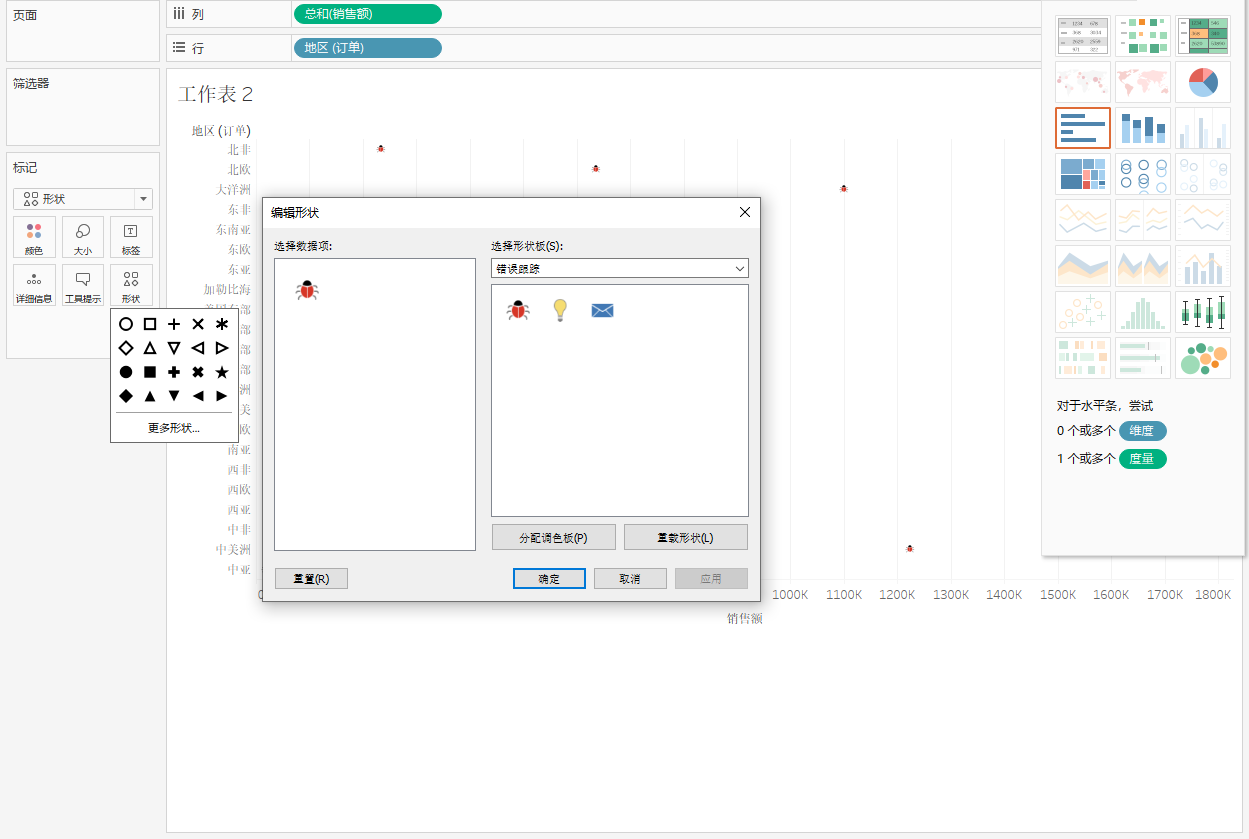Click the 地区 (订单) header label
Image resolution: width=1249 pixels, height=839 pixels.
click(221, 130)
